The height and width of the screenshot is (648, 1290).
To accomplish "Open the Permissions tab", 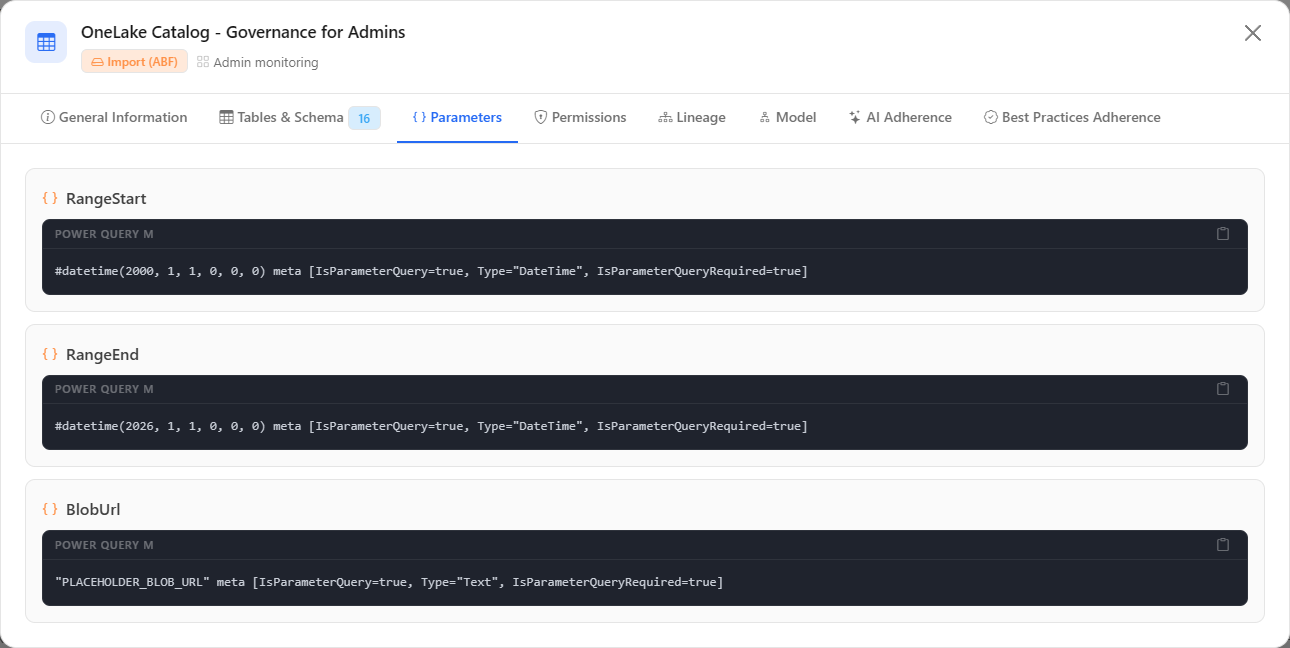I will click(x=580, y=118).
